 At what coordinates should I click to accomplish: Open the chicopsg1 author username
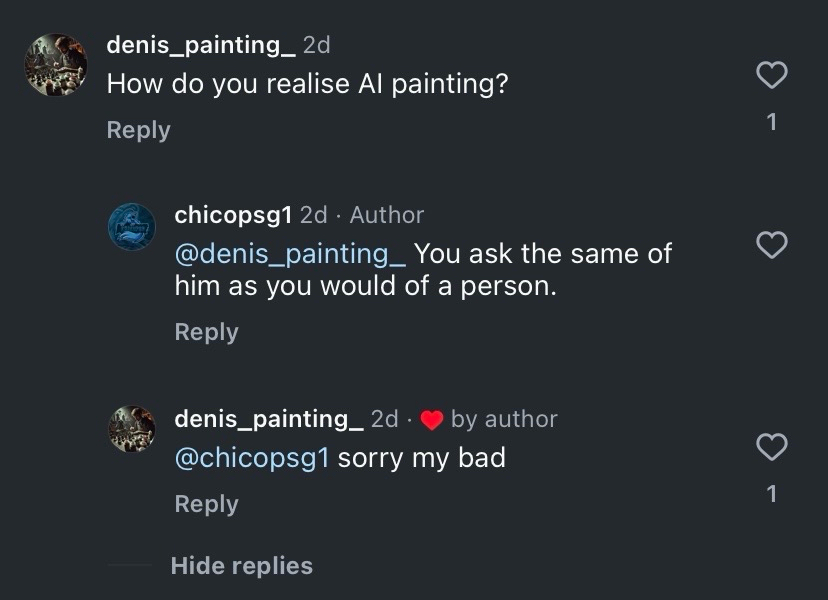[234, 215]
